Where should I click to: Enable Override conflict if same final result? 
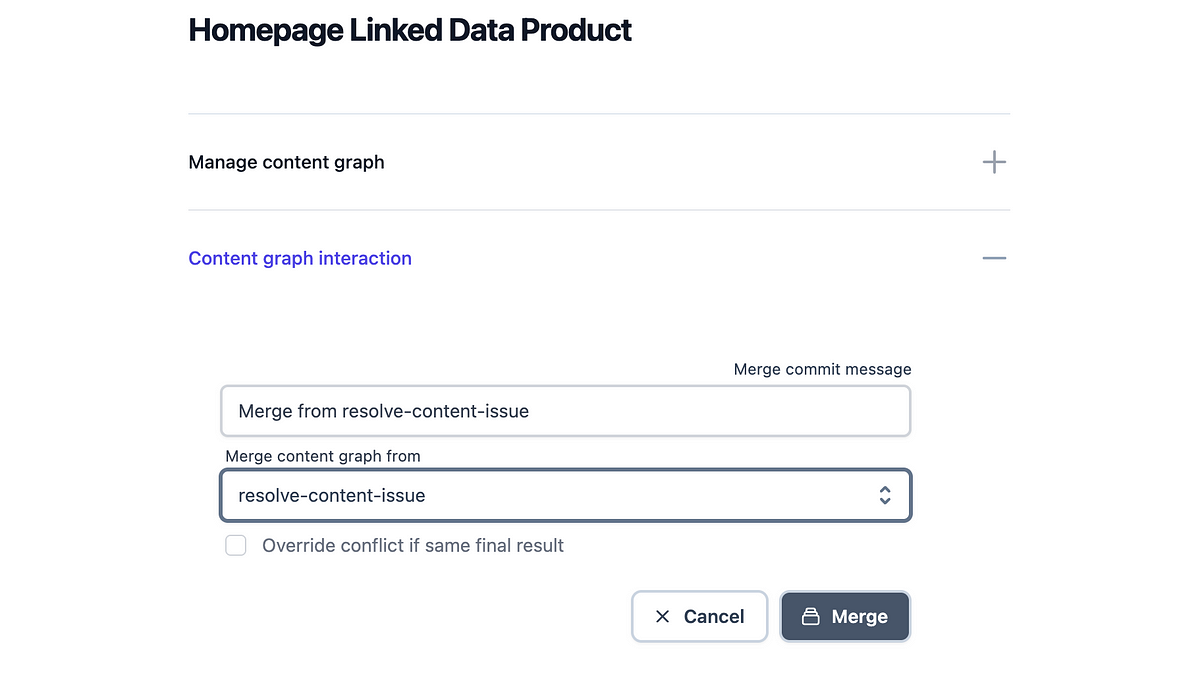tap(236, 546)
